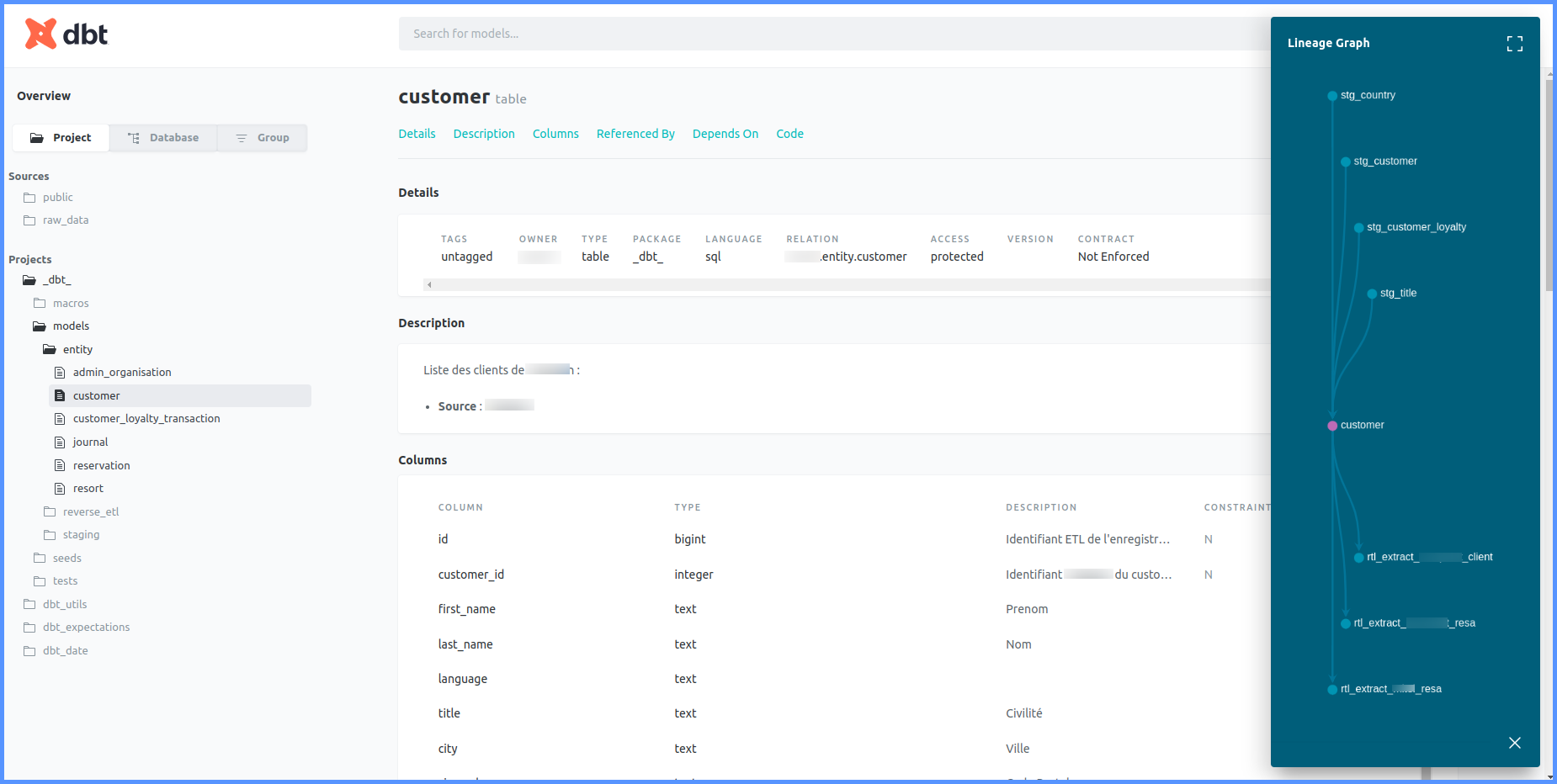Go to the Referenced By section

[635, 134]
